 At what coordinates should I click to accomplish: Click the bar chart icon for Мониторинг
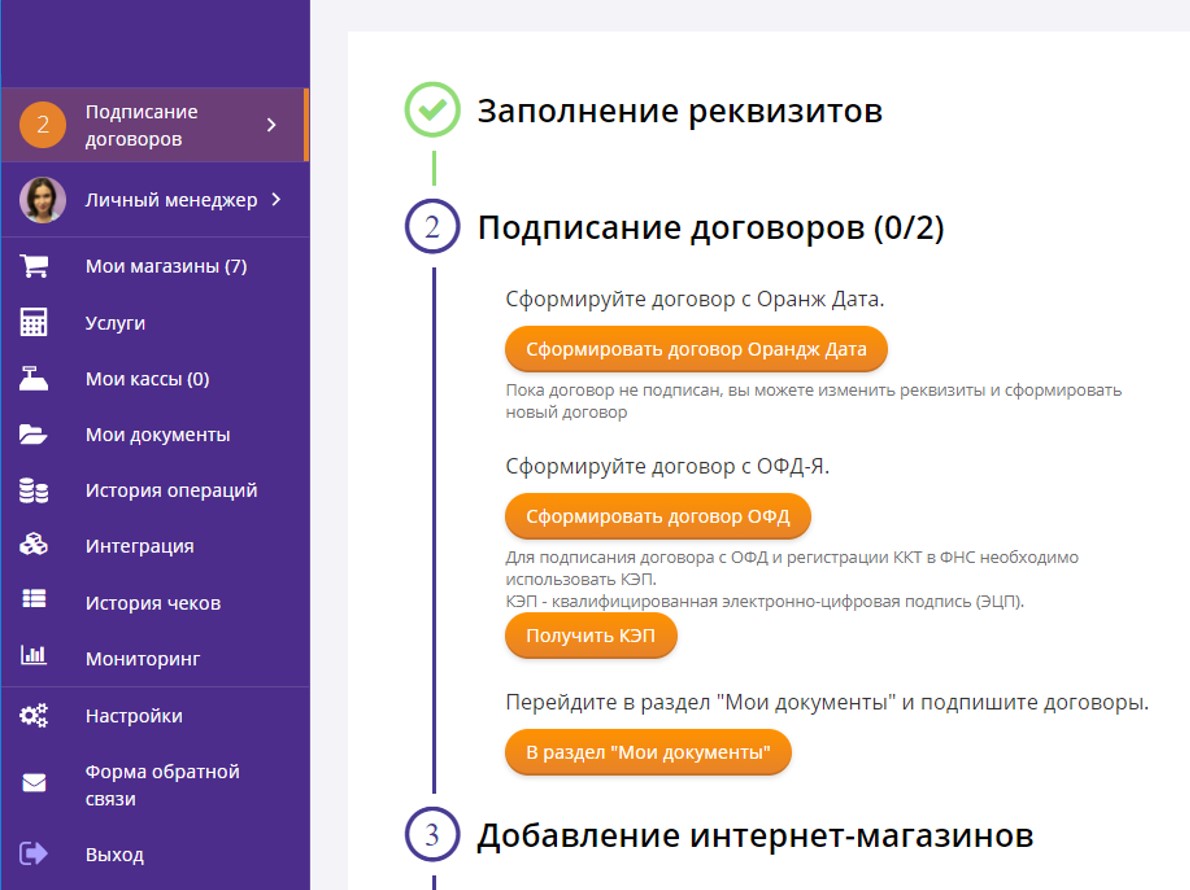pos(33,654)
